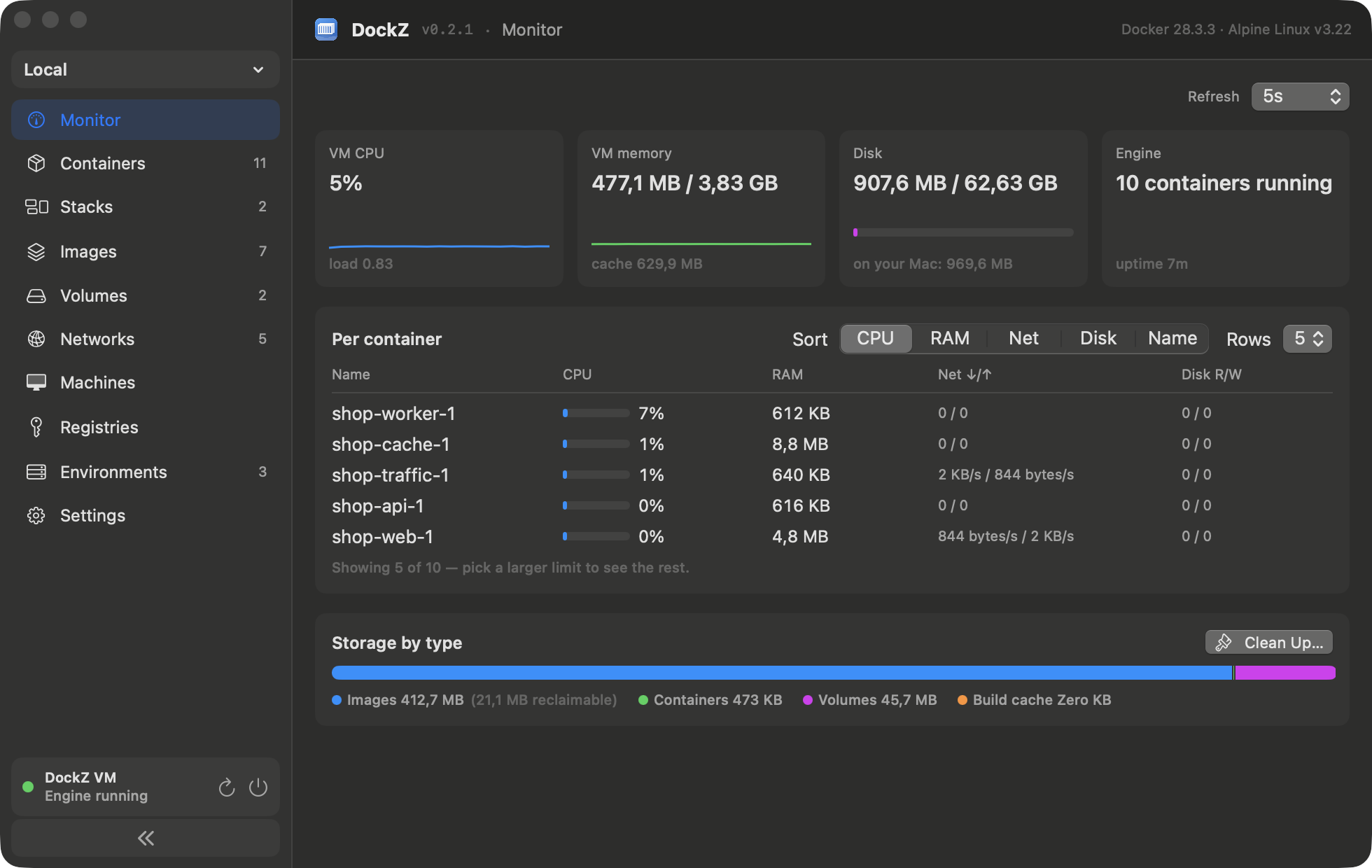Restart the DockZ VM engine
This screenshot has width=1372, height=868.
pos(227,787)
